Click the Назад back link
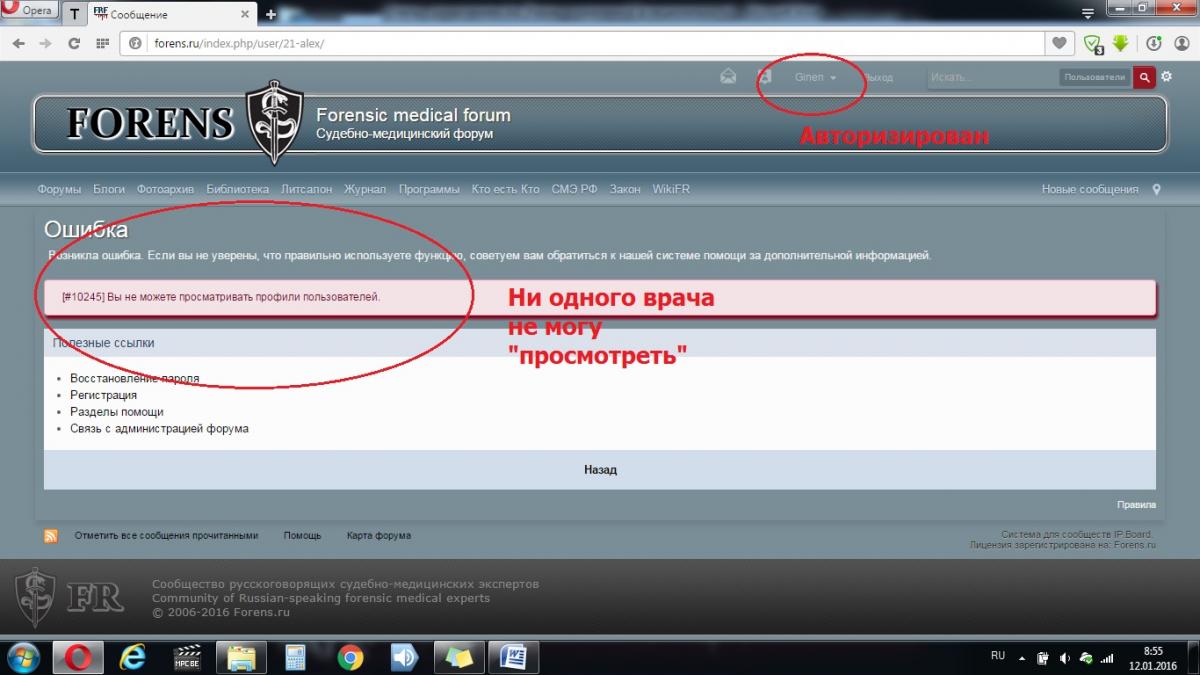This screenshot has width=1200, height=675. 600,470
